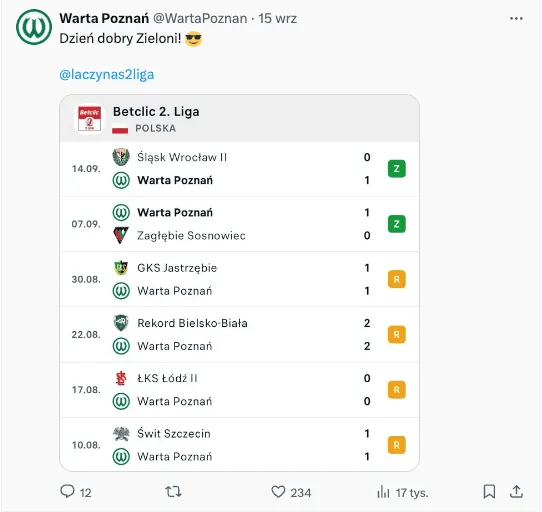The width and height of the screenshot is (542, 512).
Task: Open the three-dot more options menu
Action: click(516, 18)
